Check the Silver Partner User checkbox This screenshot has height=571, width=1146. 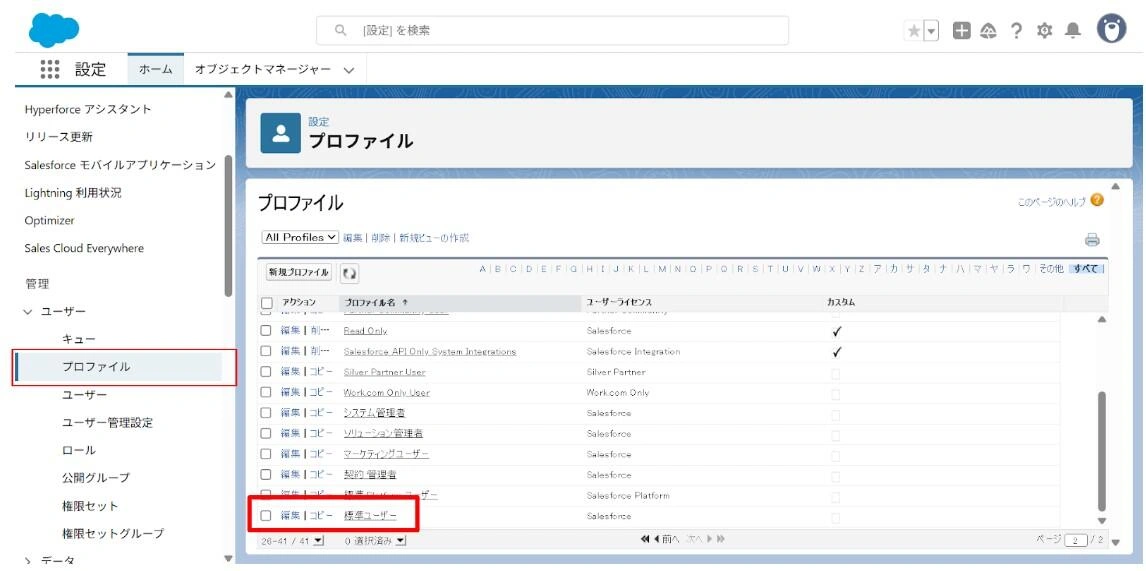267,372
